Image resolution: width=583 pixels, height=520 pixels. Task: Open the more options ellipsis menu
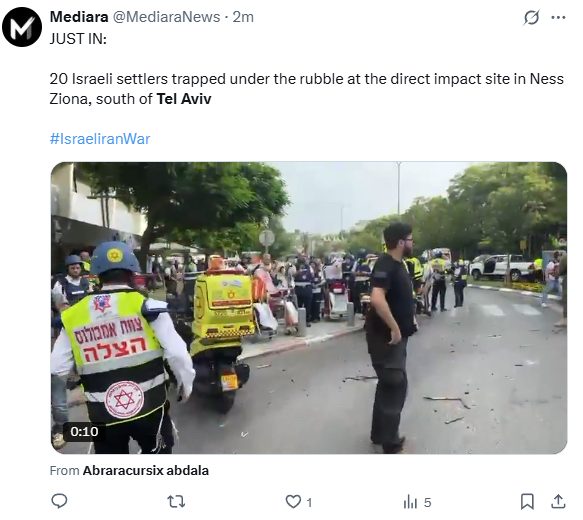pyautogui.click(x=558, y=17)
